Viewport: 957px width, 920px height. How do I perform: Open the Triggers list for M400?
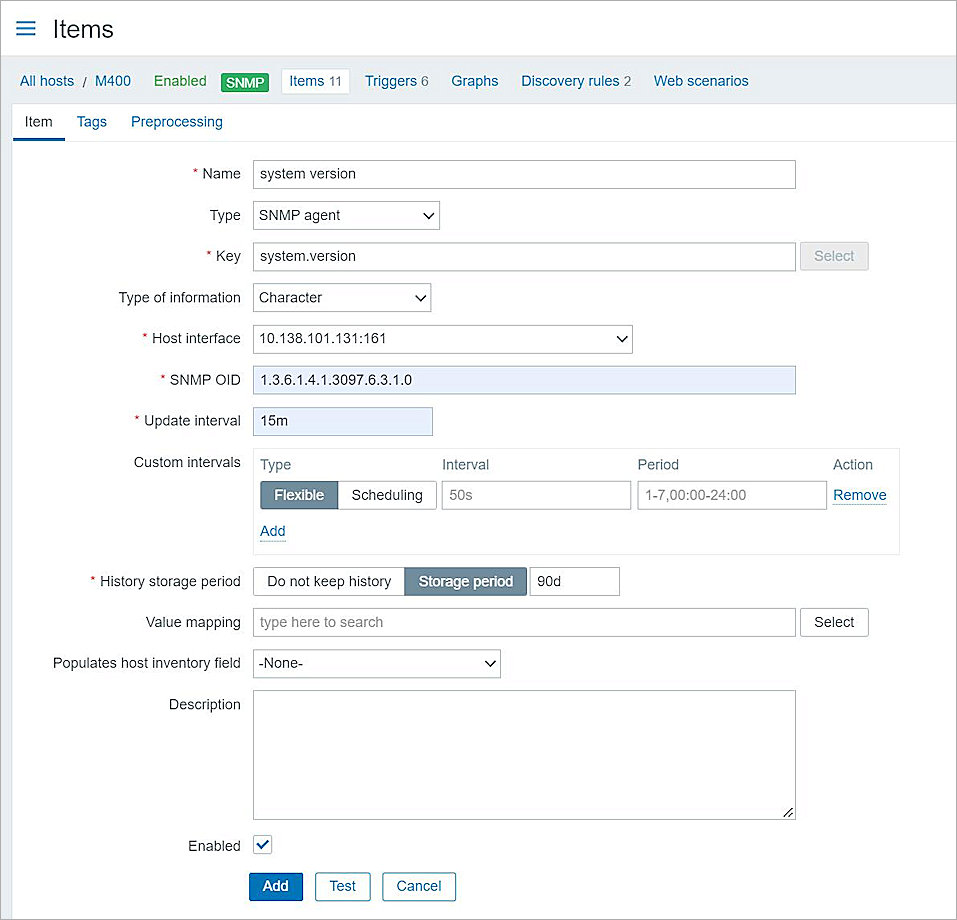click(390, 81)
